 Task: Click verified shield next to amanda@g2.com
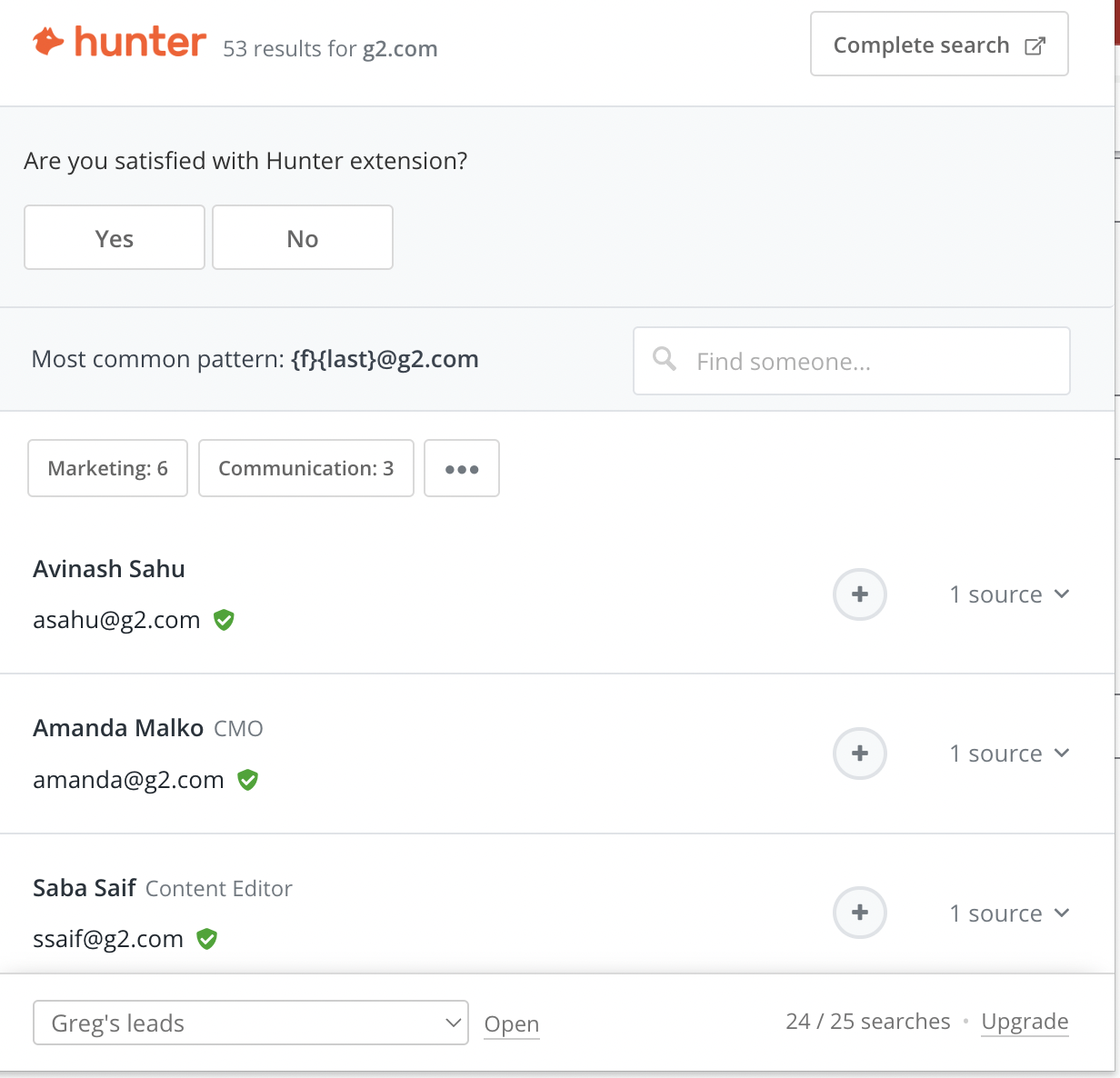(x=247, y=780)
